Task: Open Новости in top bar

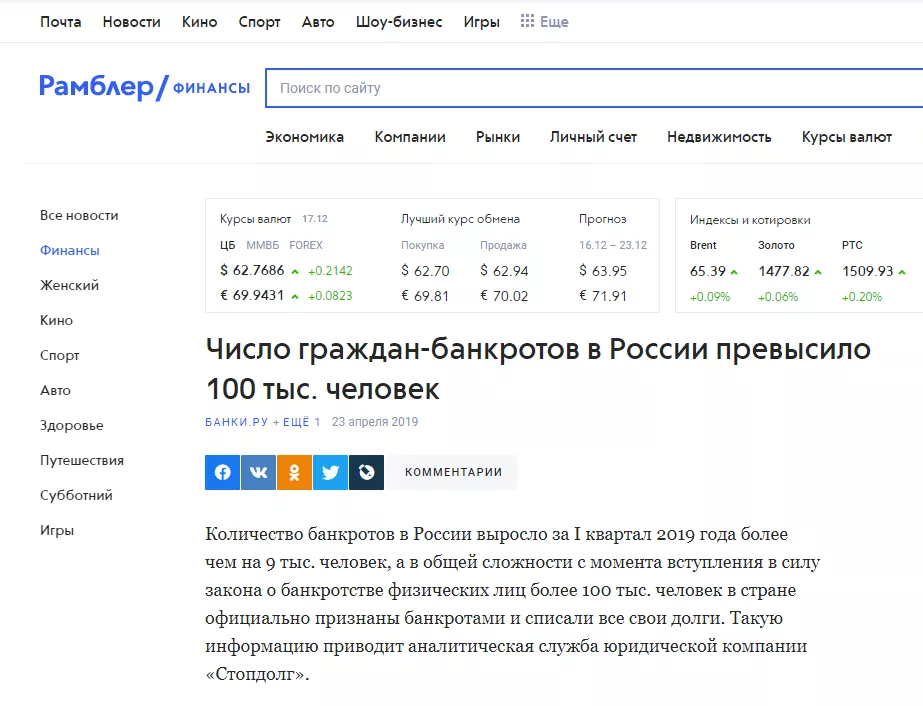Action: (131, 22)
